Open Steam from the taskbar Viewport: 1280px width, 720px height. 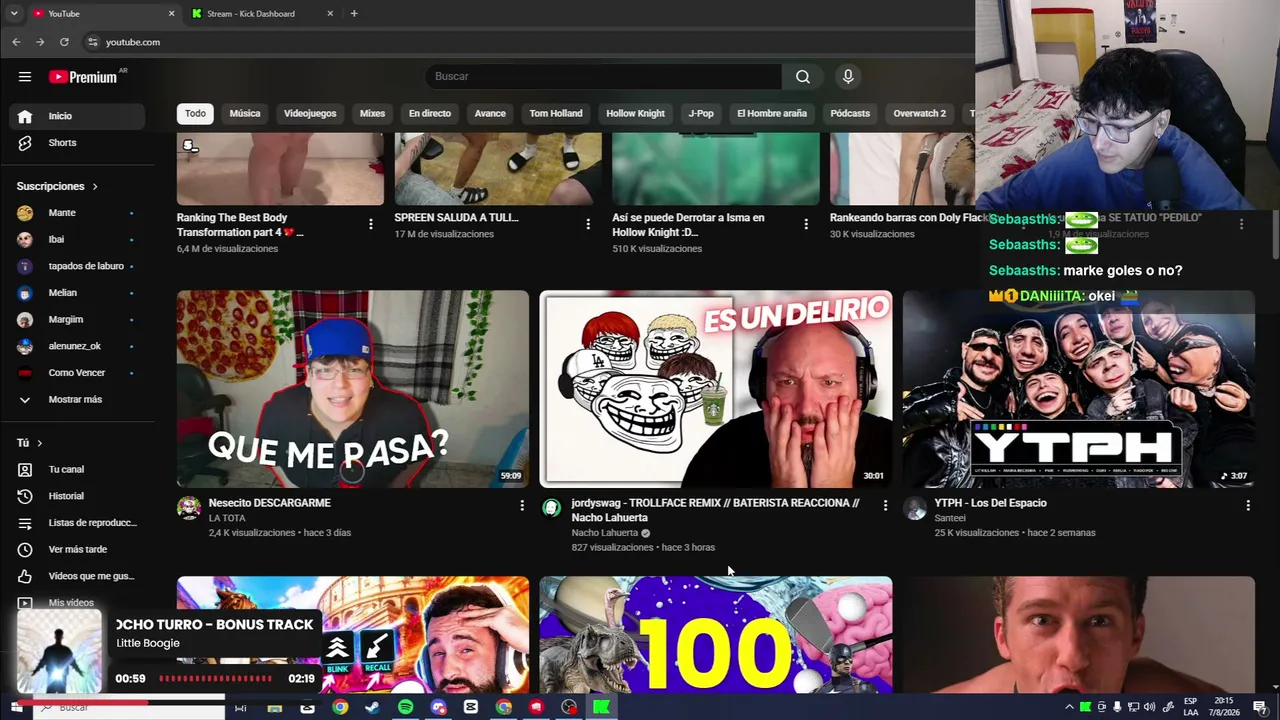point(372,707)
